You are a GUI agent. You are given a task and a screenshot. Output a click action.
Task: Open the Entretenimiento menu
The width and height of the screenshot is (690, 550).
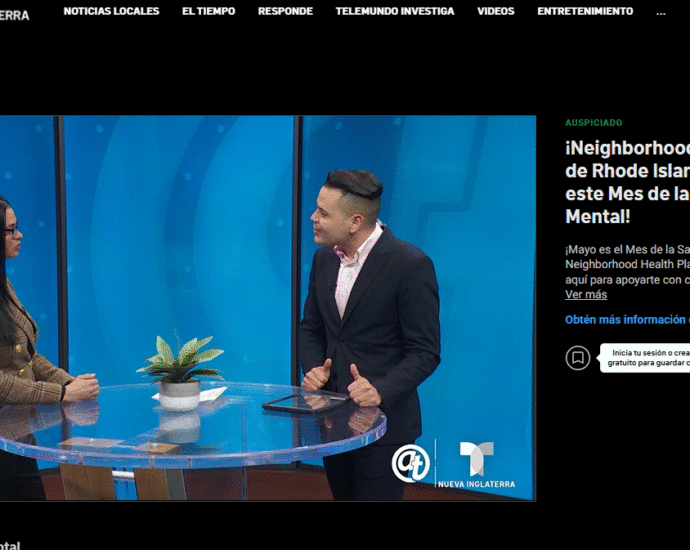pyautogui.click(x=585, y=11)
